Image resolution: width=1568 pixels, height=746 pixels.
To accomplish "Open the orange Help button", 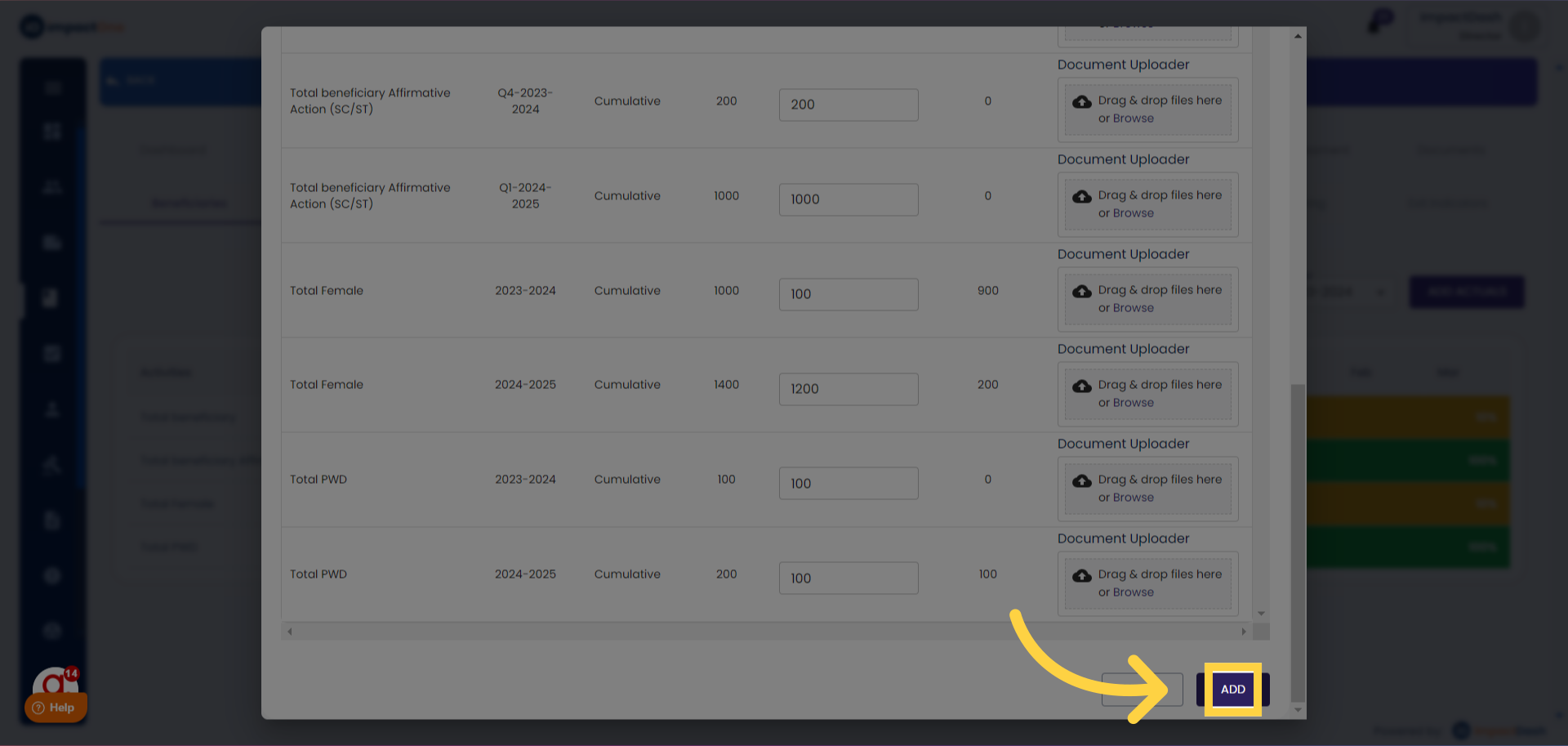I will [56, 708].
